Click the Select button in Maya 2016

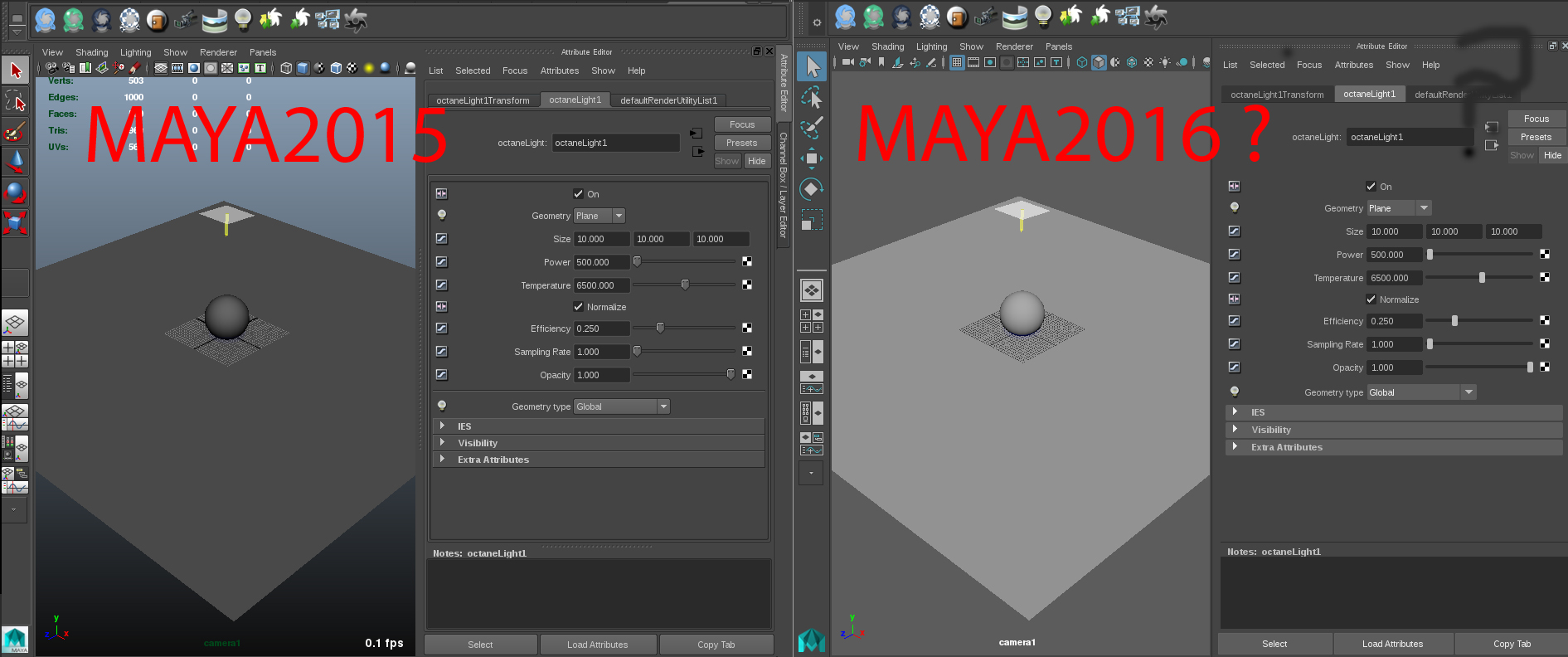[x=1274, y=644]
